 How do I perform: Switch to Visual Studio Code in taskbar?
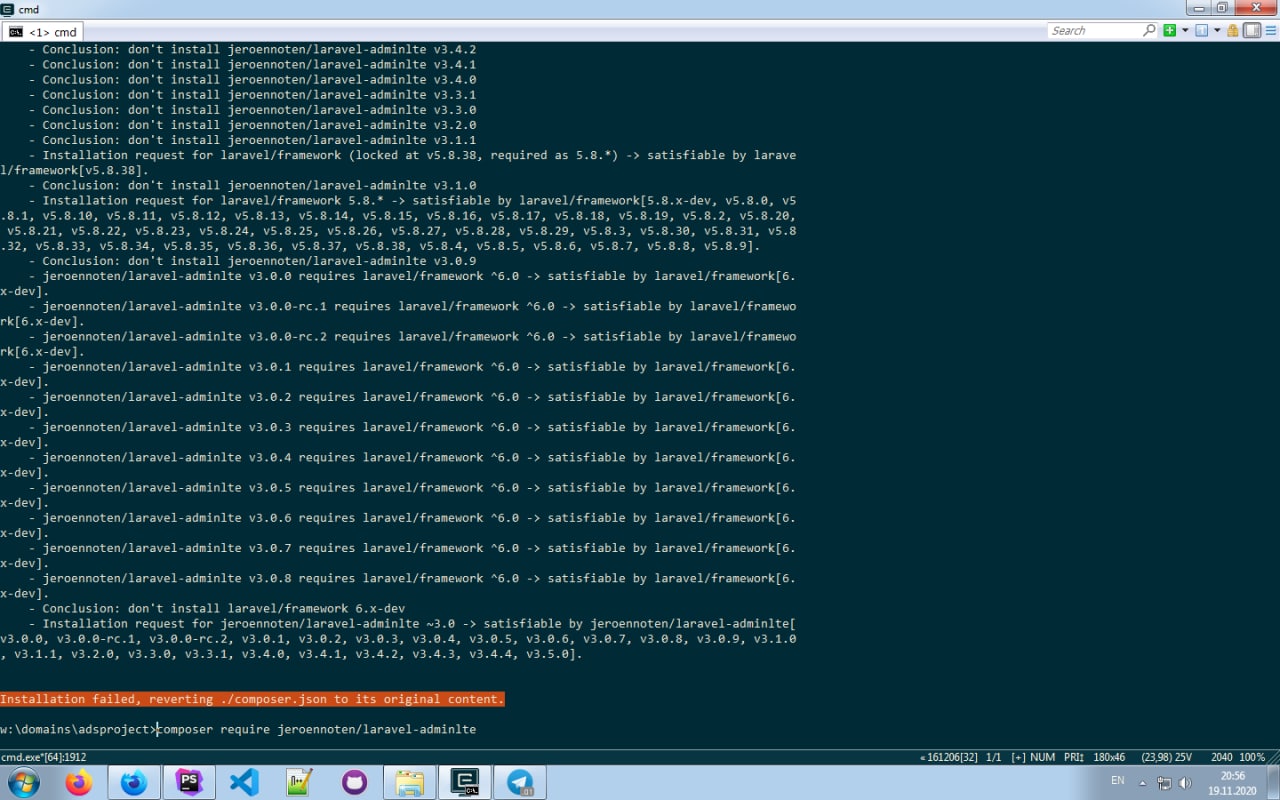pos(244,782)
